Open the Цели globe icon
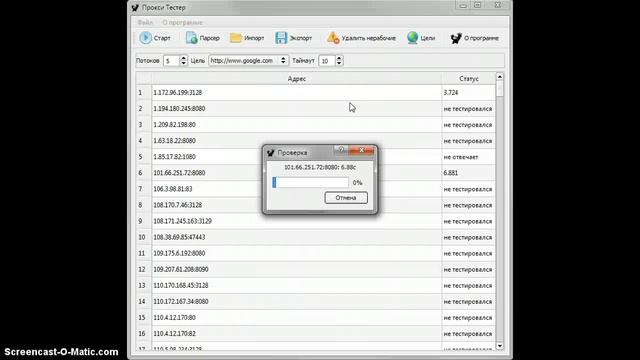The width and height of the screenshot is (640, 360). pyautogui.click(x=413, y=38)
